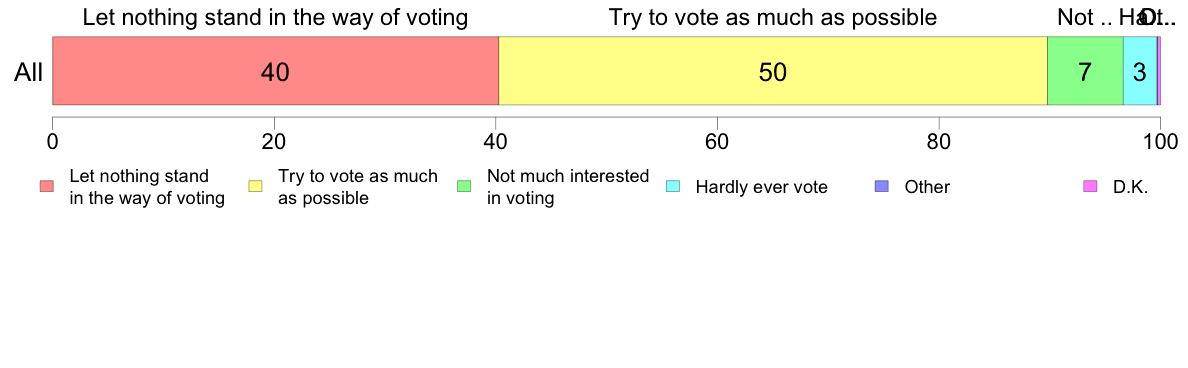This screenshot has height=368, width=1188.
Task: Click the axis tick label 60
Action: click(x=717, y=141)
